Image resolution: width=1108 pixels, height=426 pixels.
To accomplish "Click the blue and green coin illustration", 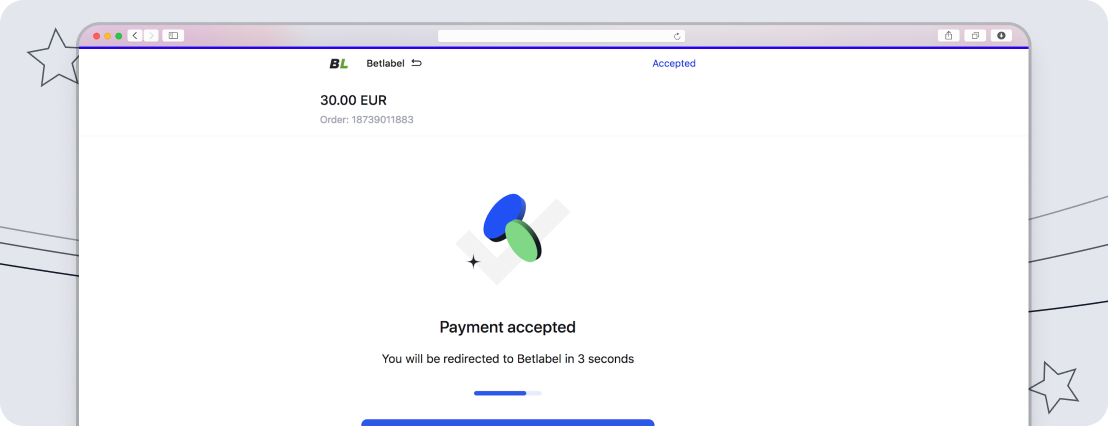I will click(512, 230).
